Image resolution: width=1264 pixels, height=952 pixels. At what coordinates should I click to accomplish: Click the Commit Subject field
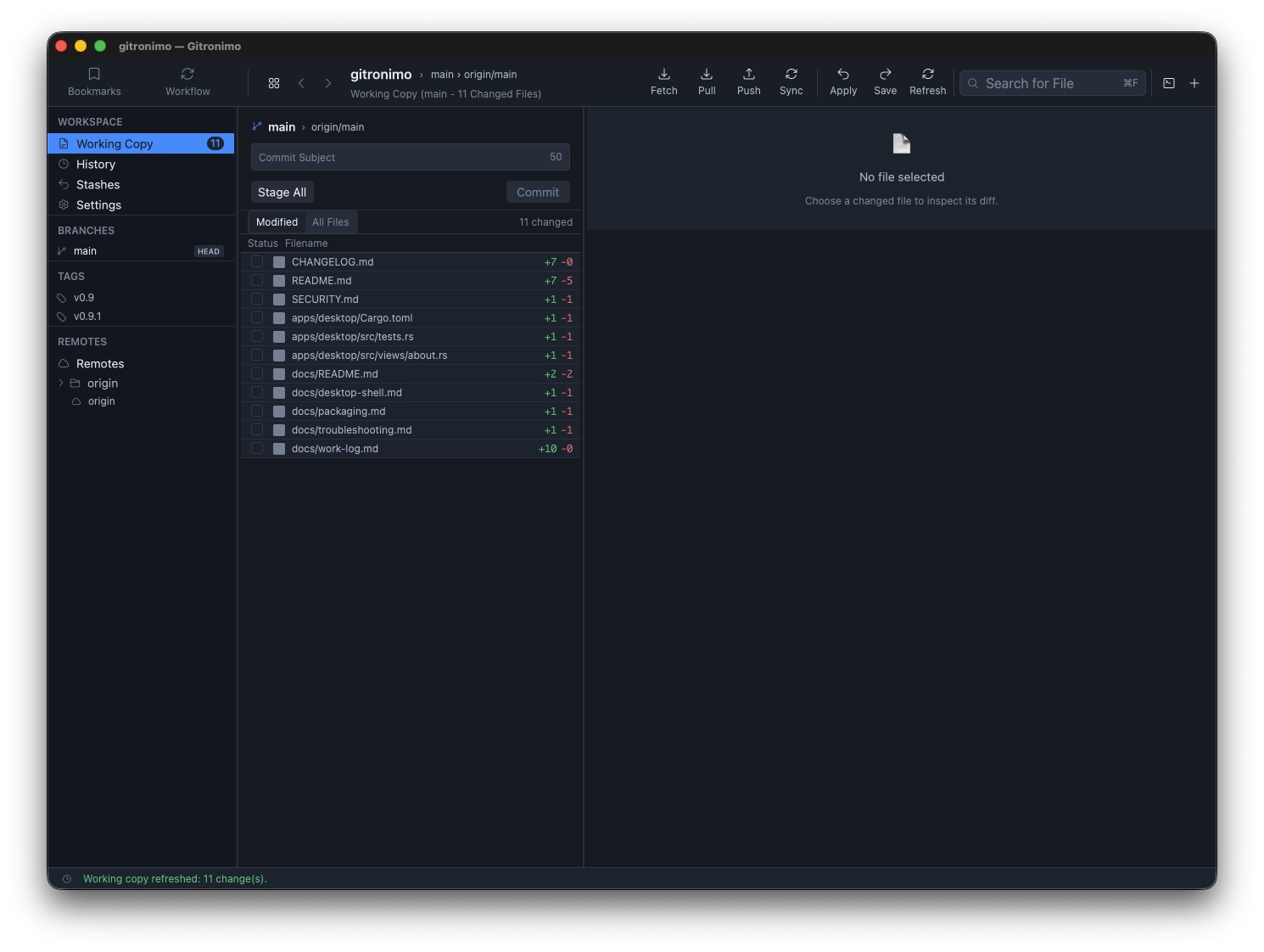(411, 157)
